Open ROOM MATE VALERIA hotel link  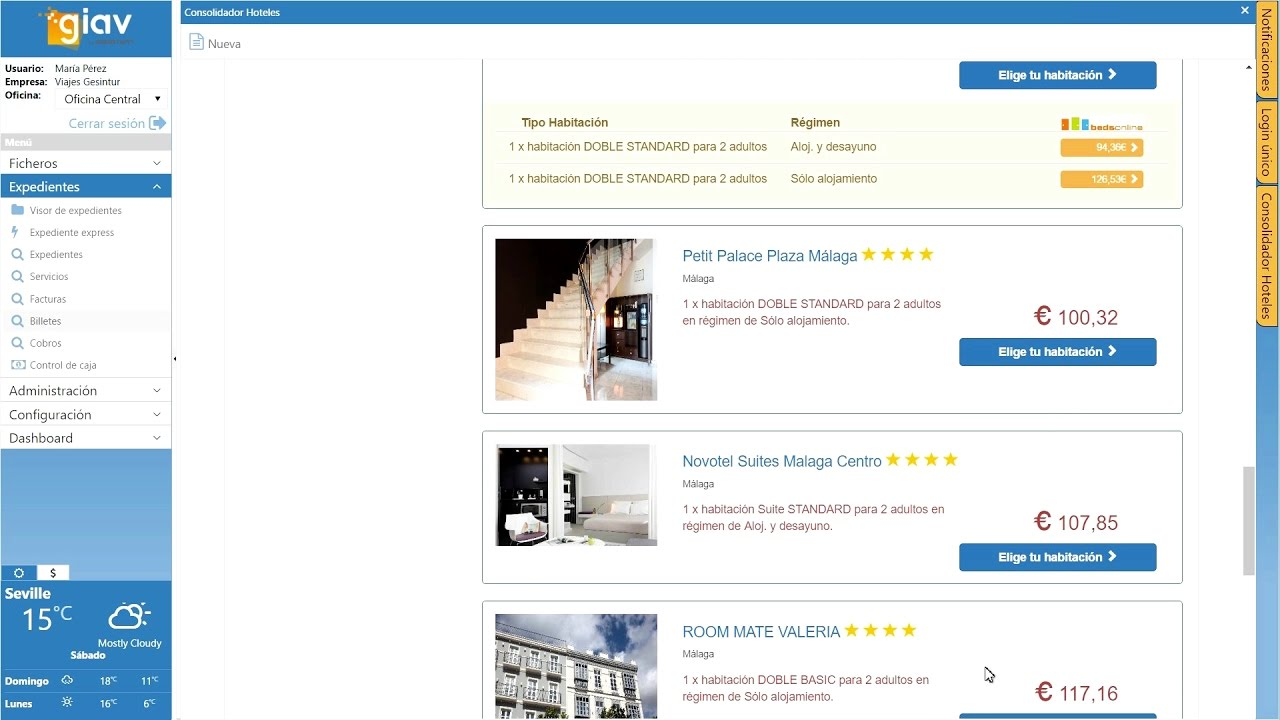tap(761, 632)
